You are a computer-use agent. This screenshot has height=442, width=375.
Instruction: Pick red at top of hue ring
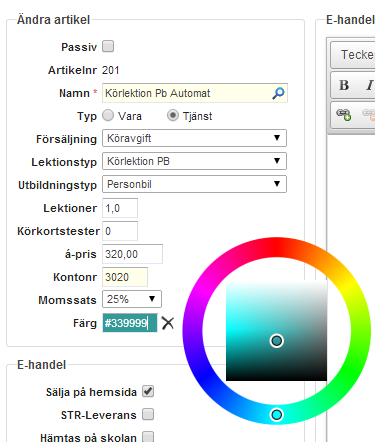(277, 247)
